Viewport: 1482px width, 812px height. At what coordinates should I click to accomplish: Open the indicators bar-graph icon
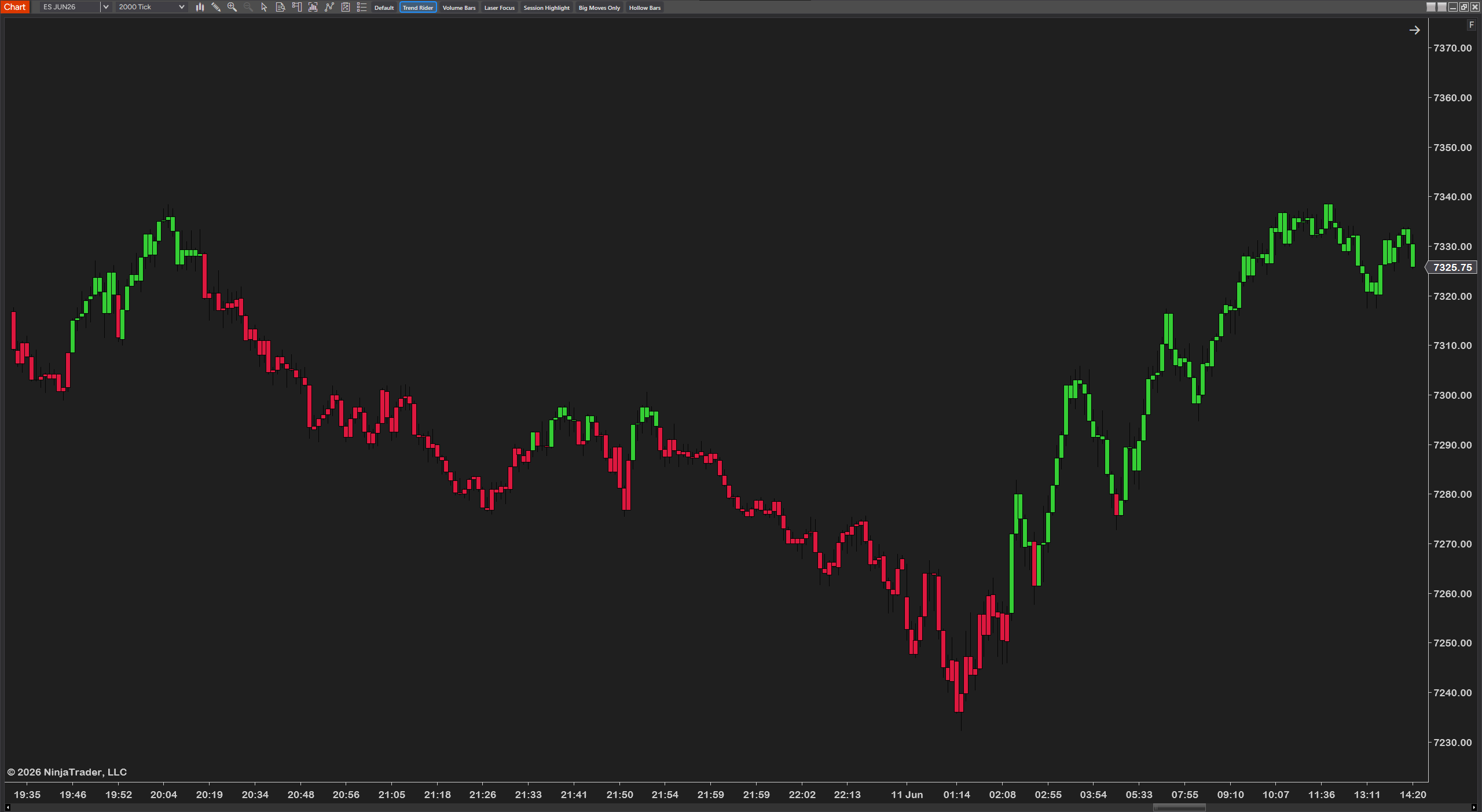coord(313,8)
